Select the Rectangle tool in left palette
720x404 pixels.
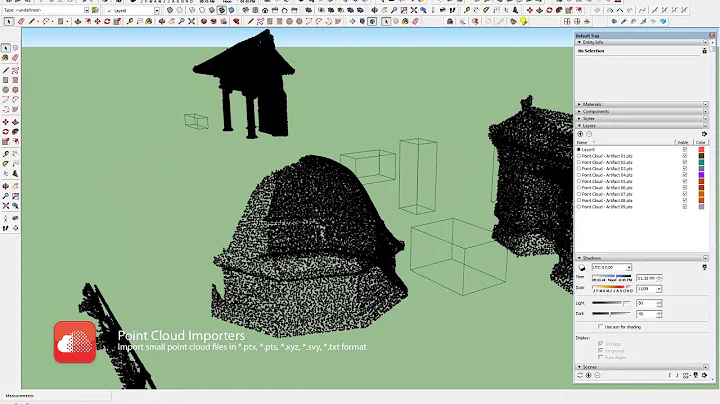[x=6, y=80]
